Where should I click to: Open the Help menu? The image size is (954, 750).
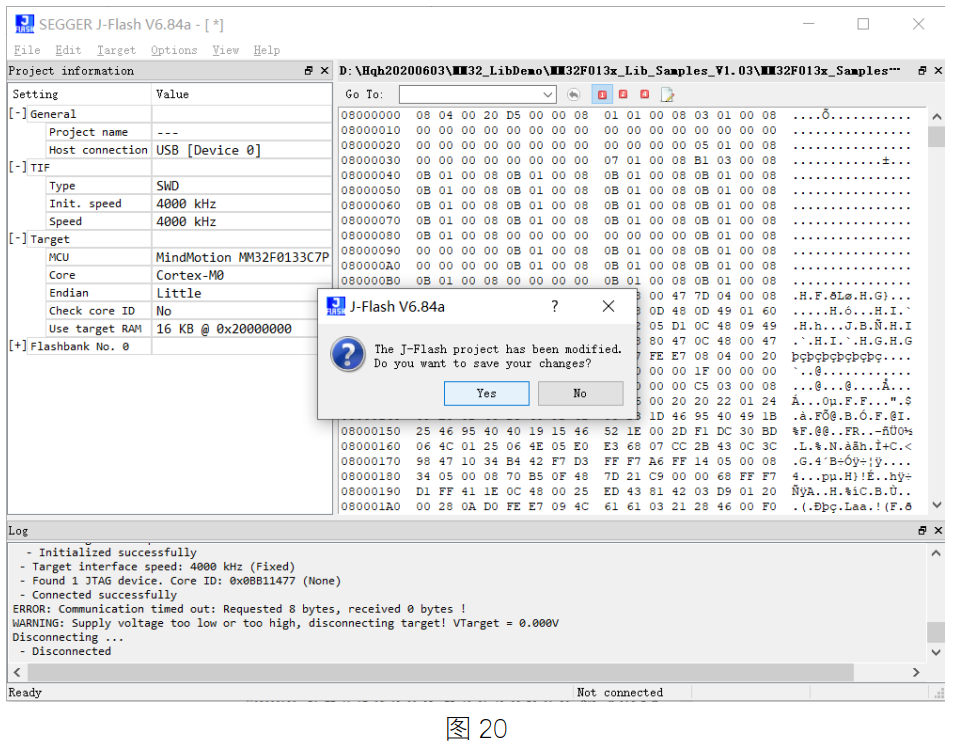[266, 50]
